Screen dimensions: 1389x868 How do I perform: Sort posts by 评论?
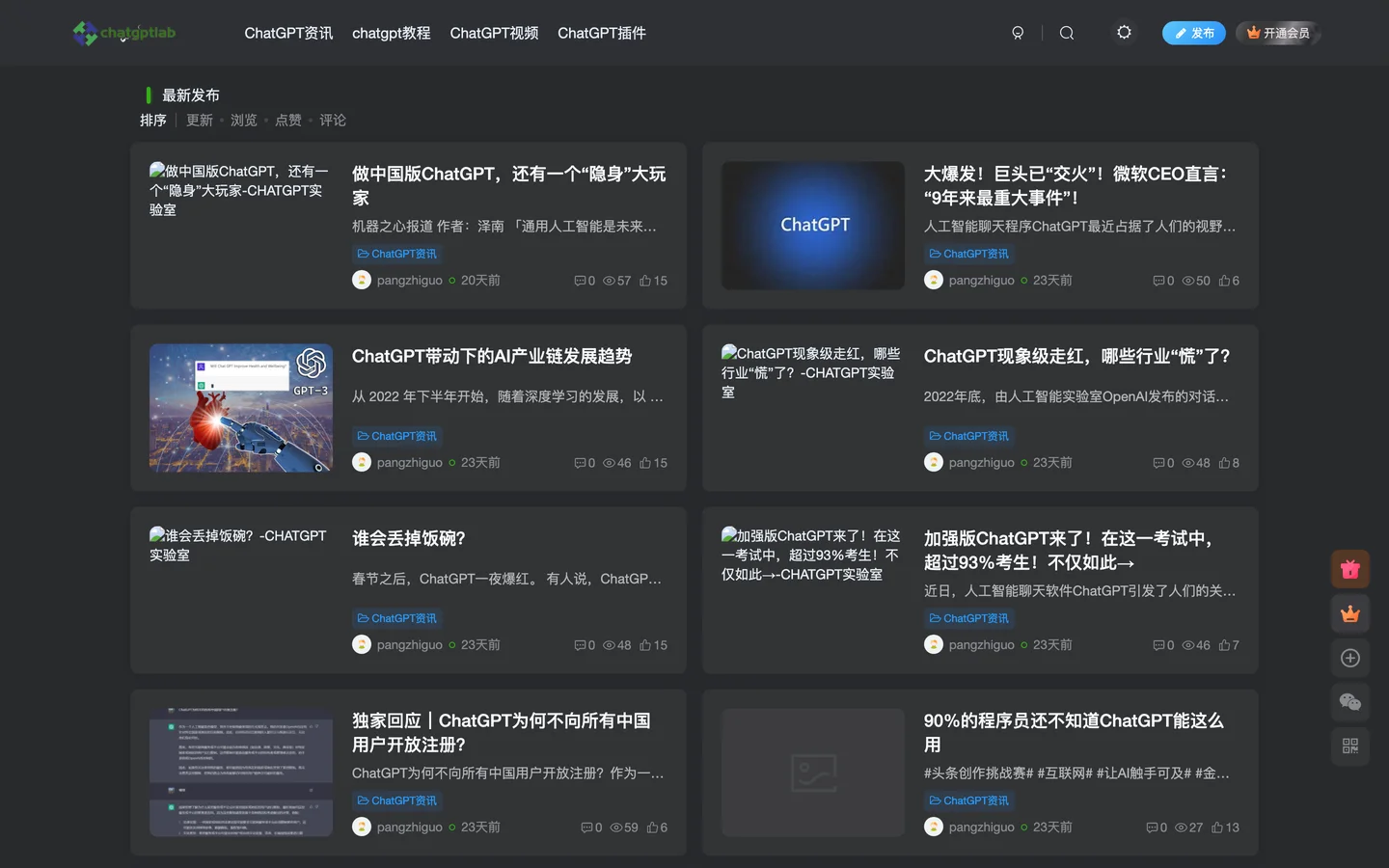click(x=333, y=121)
